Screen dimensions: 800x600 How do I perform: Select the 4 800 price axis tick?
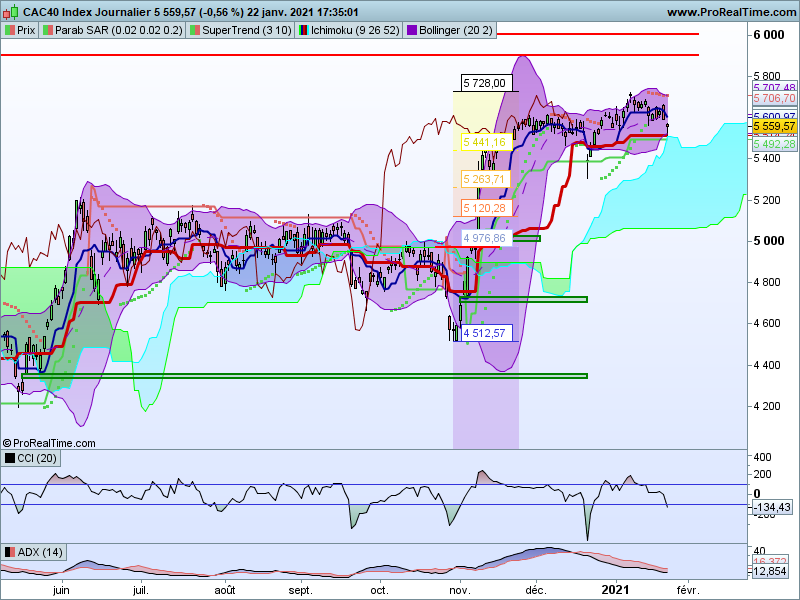767,282
